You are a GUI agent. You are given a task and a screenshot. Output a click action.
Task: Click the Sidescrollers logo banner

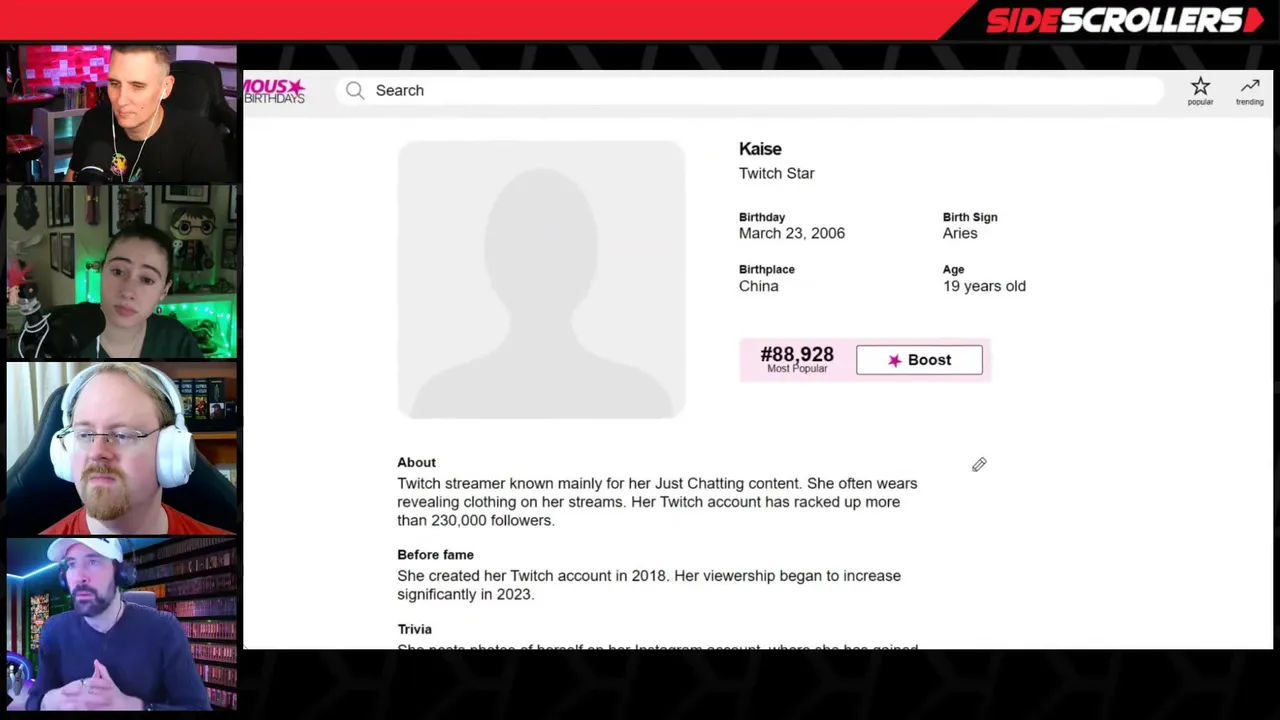(1124, 20)
